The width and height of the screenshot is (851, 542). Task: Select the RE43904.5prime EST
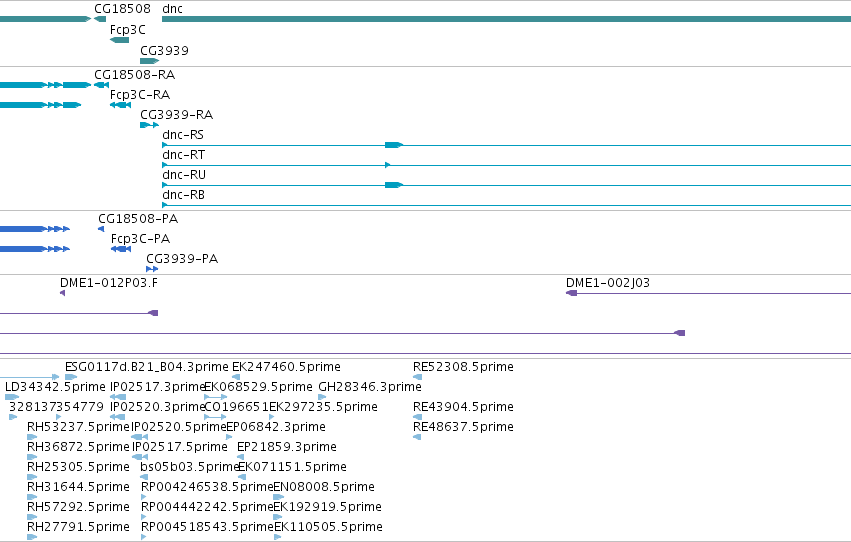(417, 417)
